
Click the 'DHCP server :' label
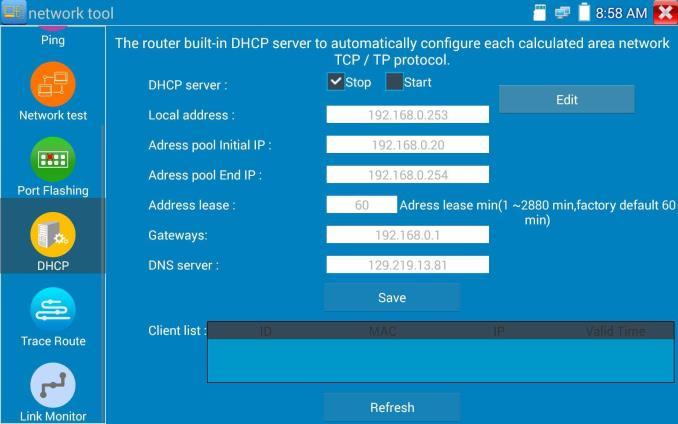pyautogui.click(x=187, y=85)
